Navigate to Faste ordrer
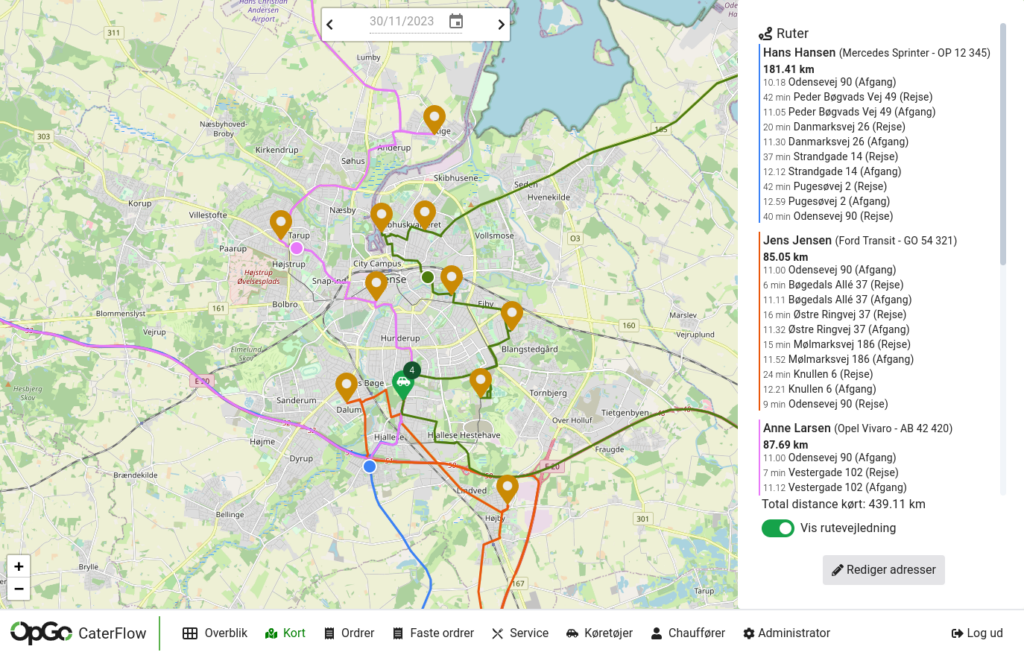This screenshot has width=1024, height=655. 433,633
